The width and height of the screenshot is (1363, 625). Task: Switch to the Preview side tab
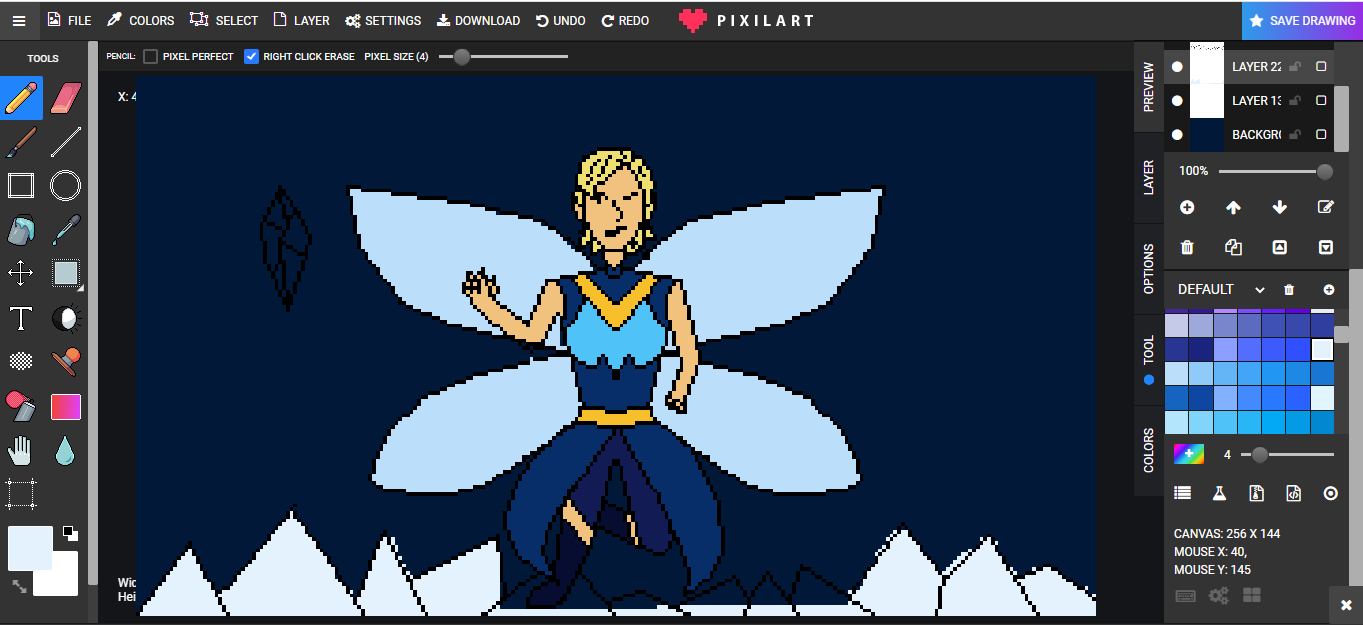(x=1148, y=86)
